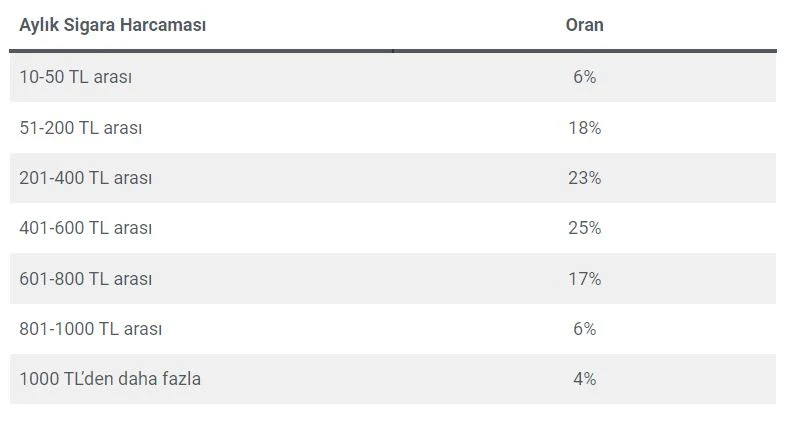794x421 pixels.
Task: Select the 1000 TL'den daha fazla label
Action: [110, 379]
